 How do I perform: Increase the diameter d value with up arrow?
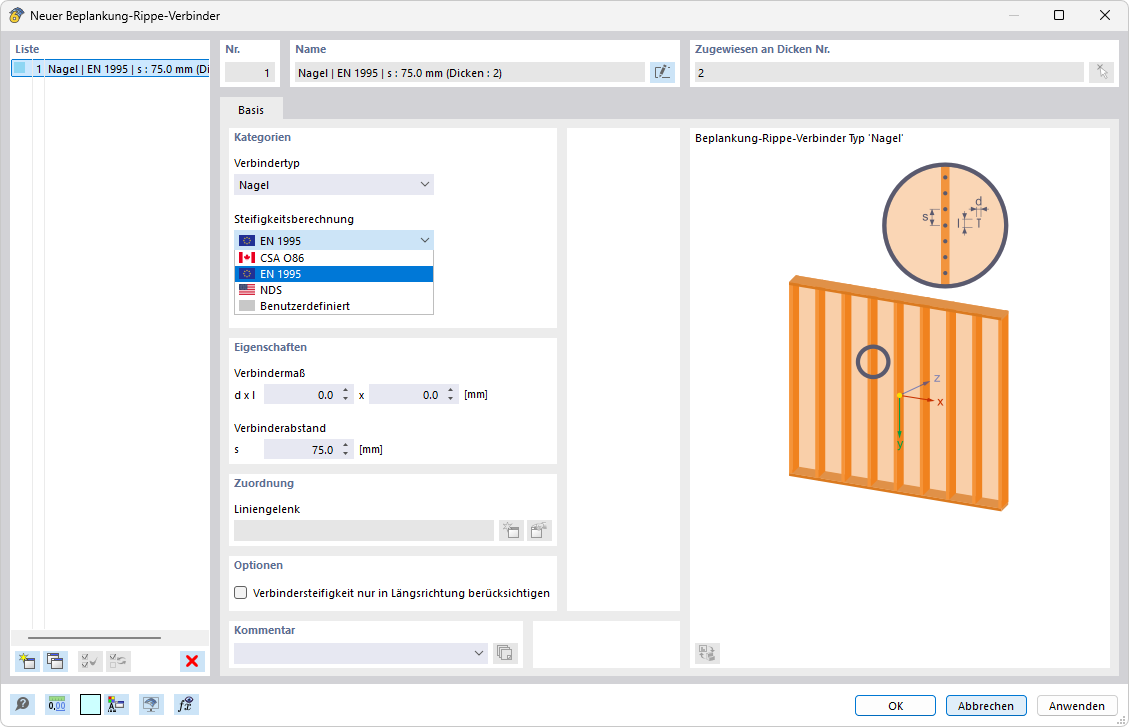[346, 390]
